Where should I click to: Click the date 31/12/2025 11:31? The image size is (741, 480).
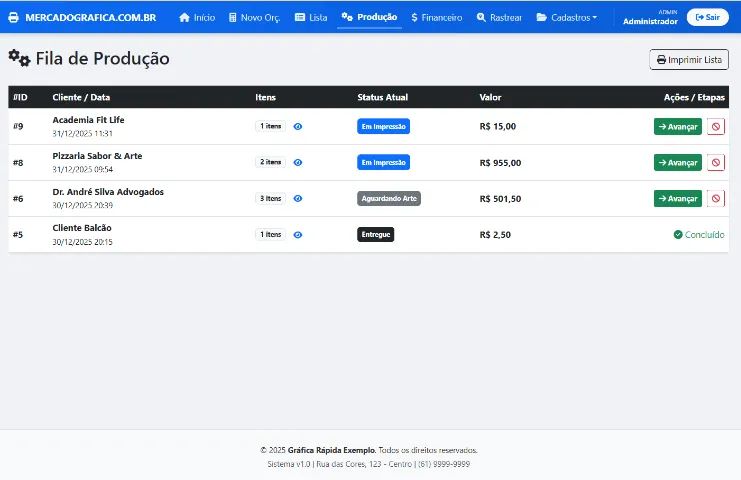(83, 134)
